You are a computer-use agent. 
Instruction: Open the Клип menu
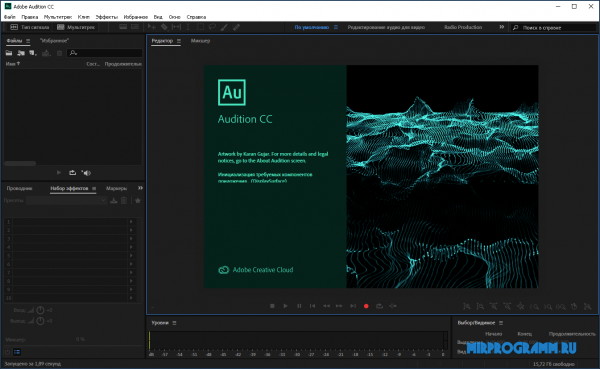pyautogui.click(x=83, y=17)
